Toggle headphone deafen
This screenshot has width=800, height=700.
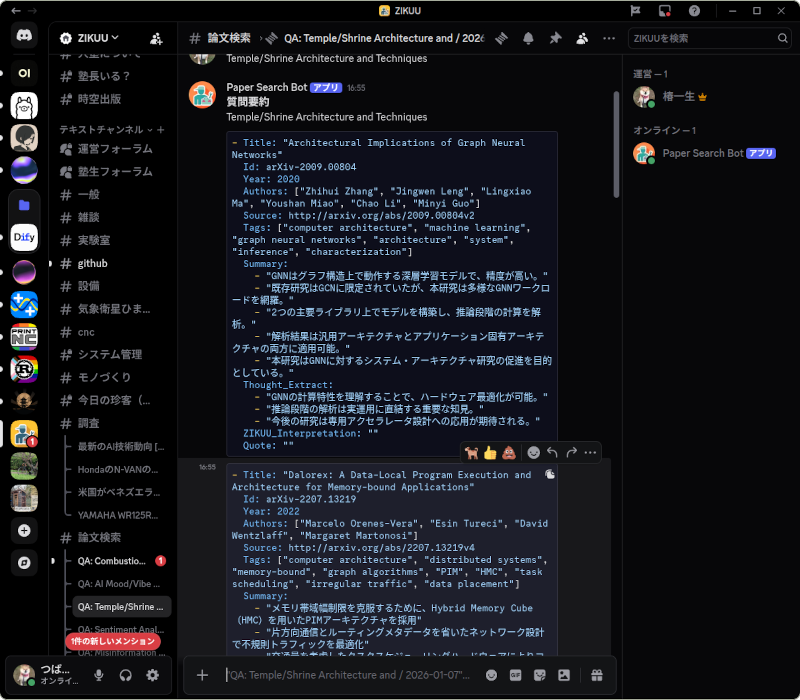(126, 675)
